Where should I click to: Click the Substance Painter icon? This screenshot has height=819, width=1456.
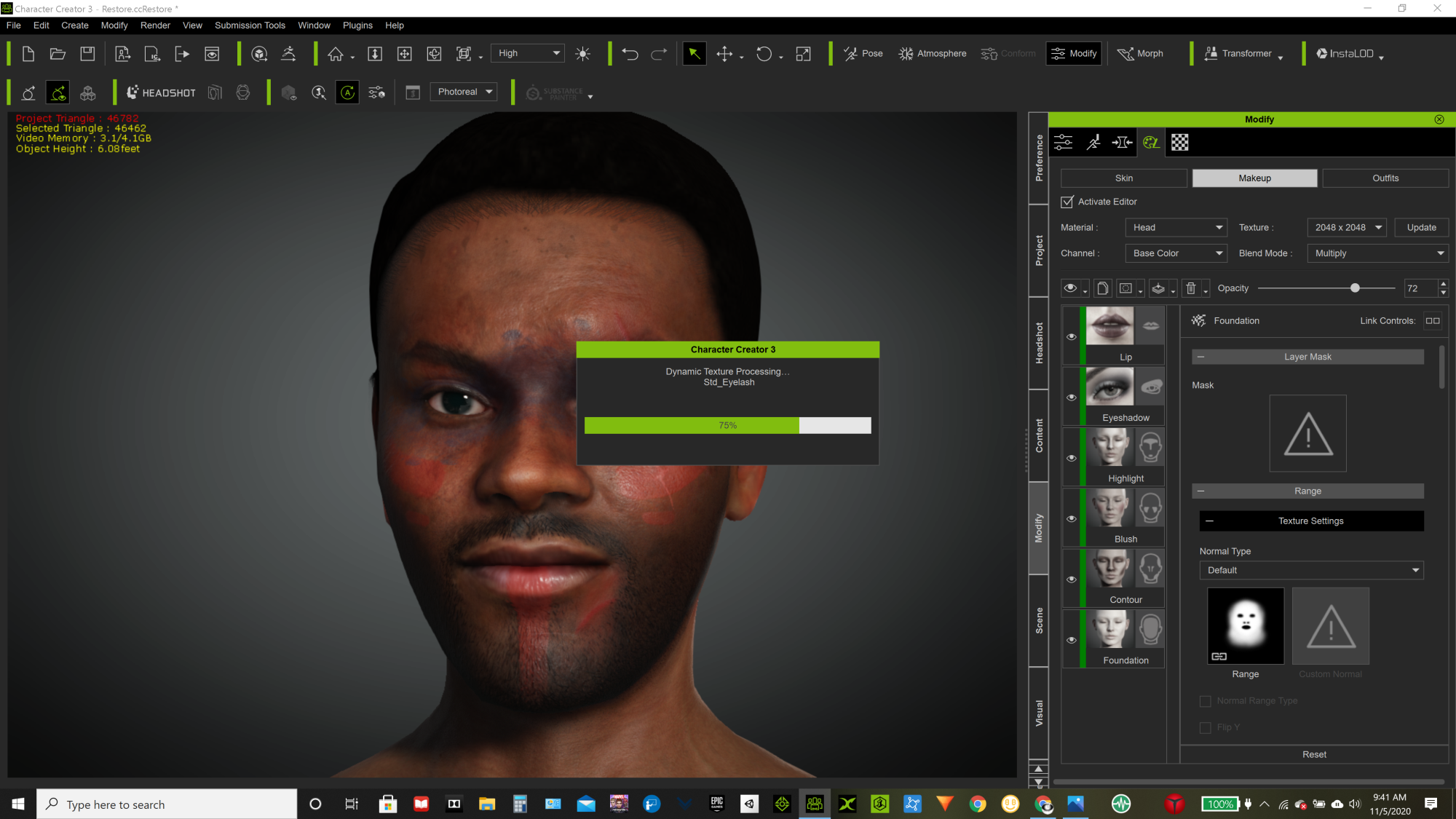point(555,93)
